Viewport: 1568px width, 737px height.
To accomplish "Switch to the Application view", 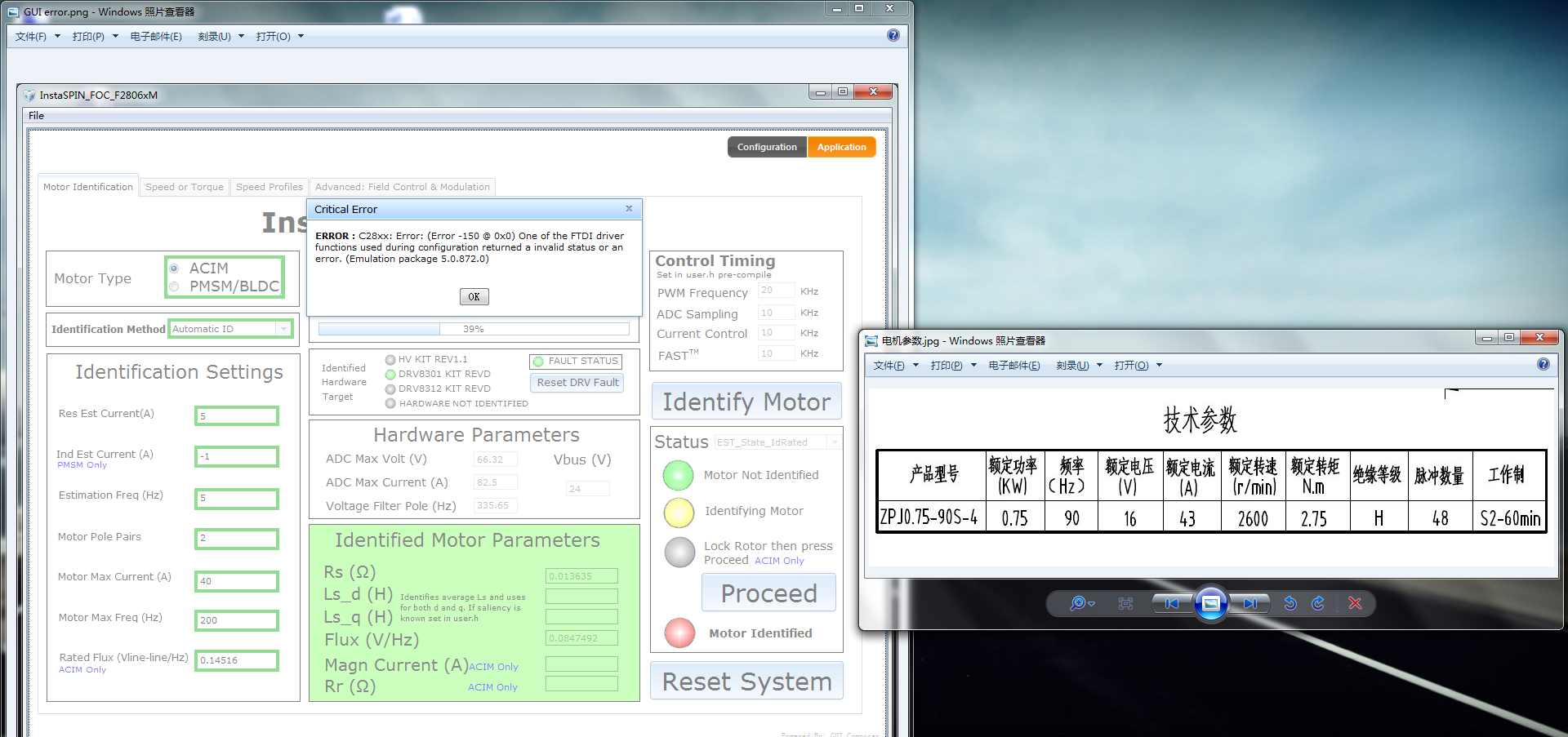I will point(842,147).
